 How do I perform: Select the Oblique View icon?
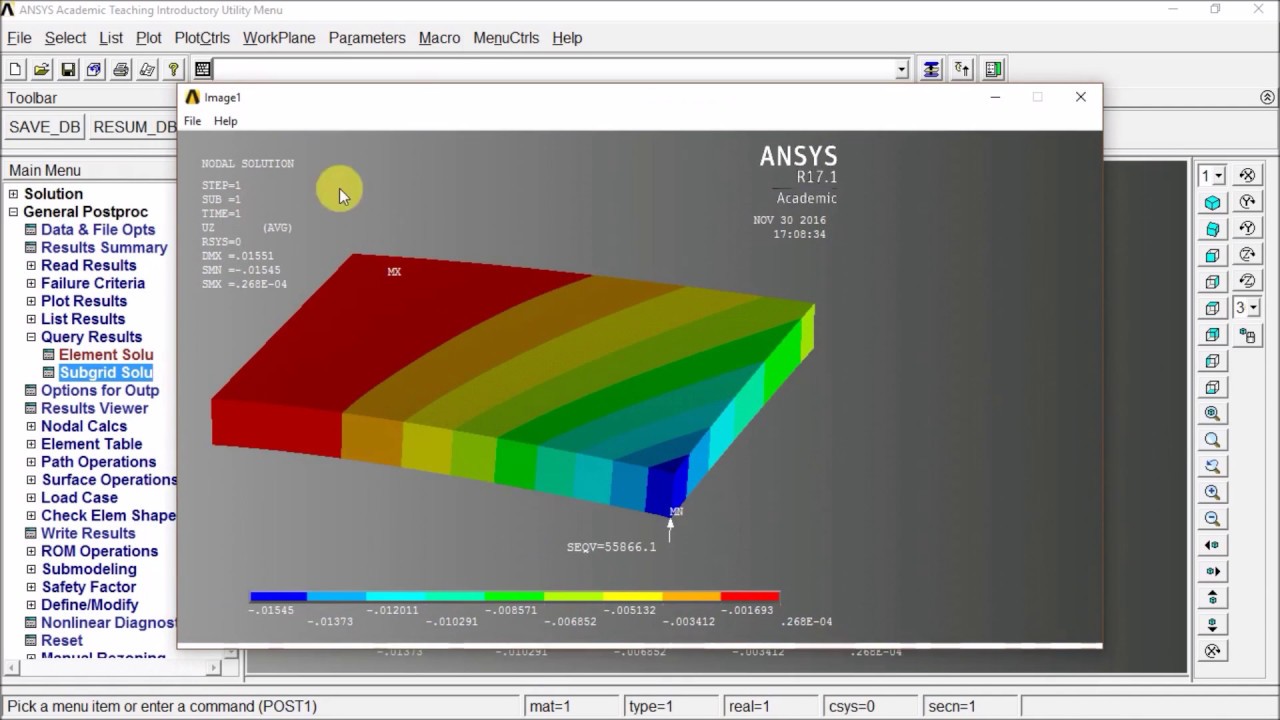tap(1213, 229)
